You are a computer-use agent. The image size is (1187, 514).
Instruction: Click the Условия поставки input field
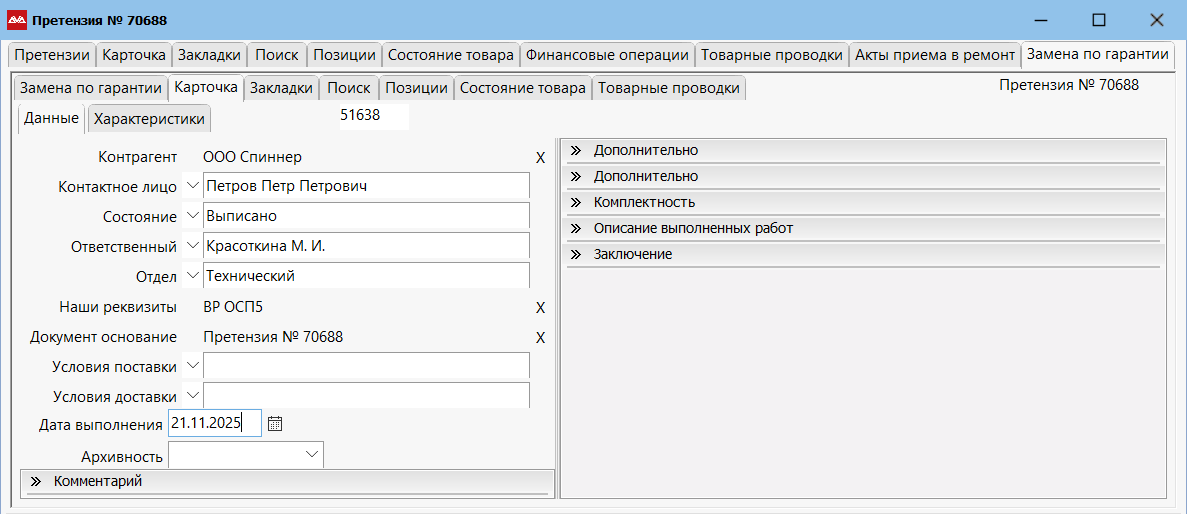[366, 366]
